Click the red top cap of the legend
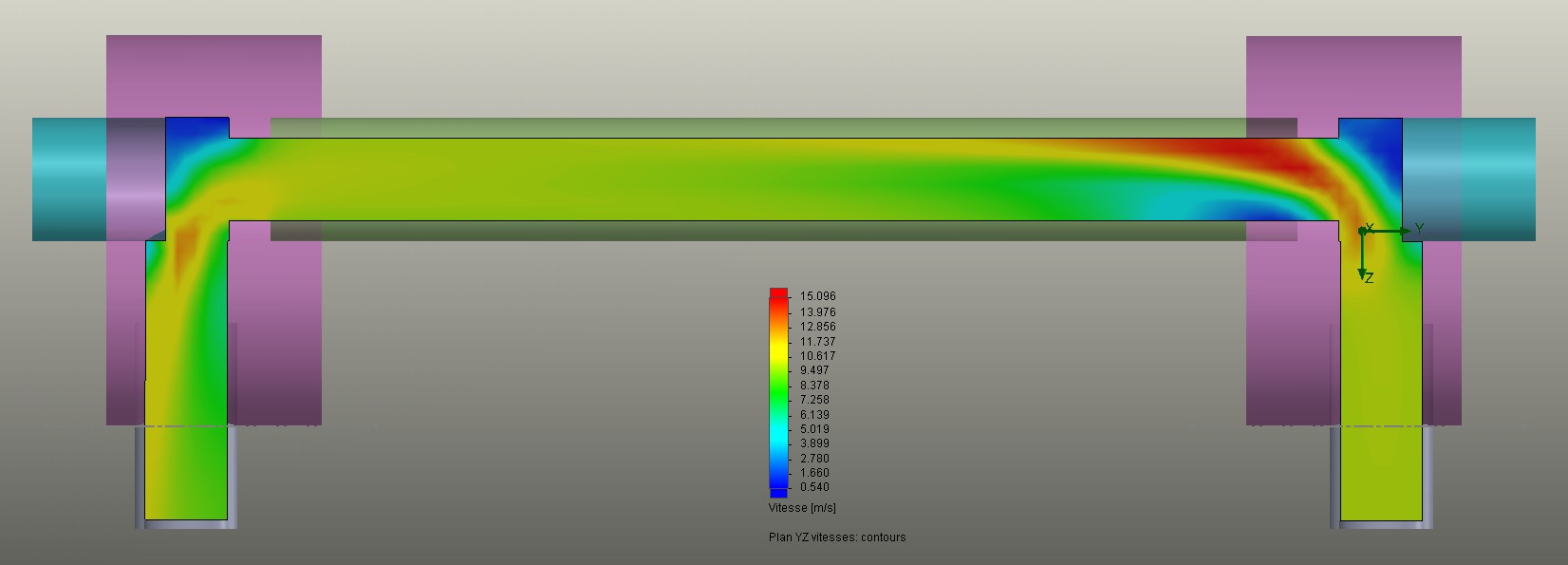The image size is (1568, 565). (x=778, y=292)
